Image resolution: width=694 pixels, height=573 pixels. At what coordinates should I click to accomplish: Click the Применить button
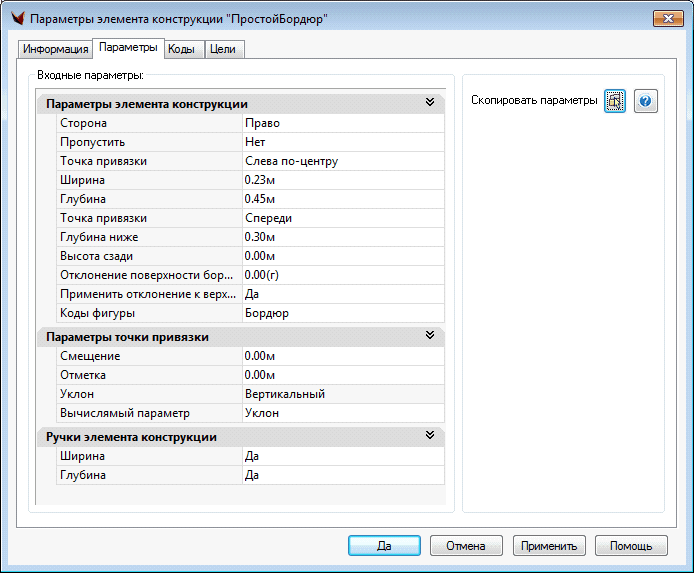pos(548,546)
